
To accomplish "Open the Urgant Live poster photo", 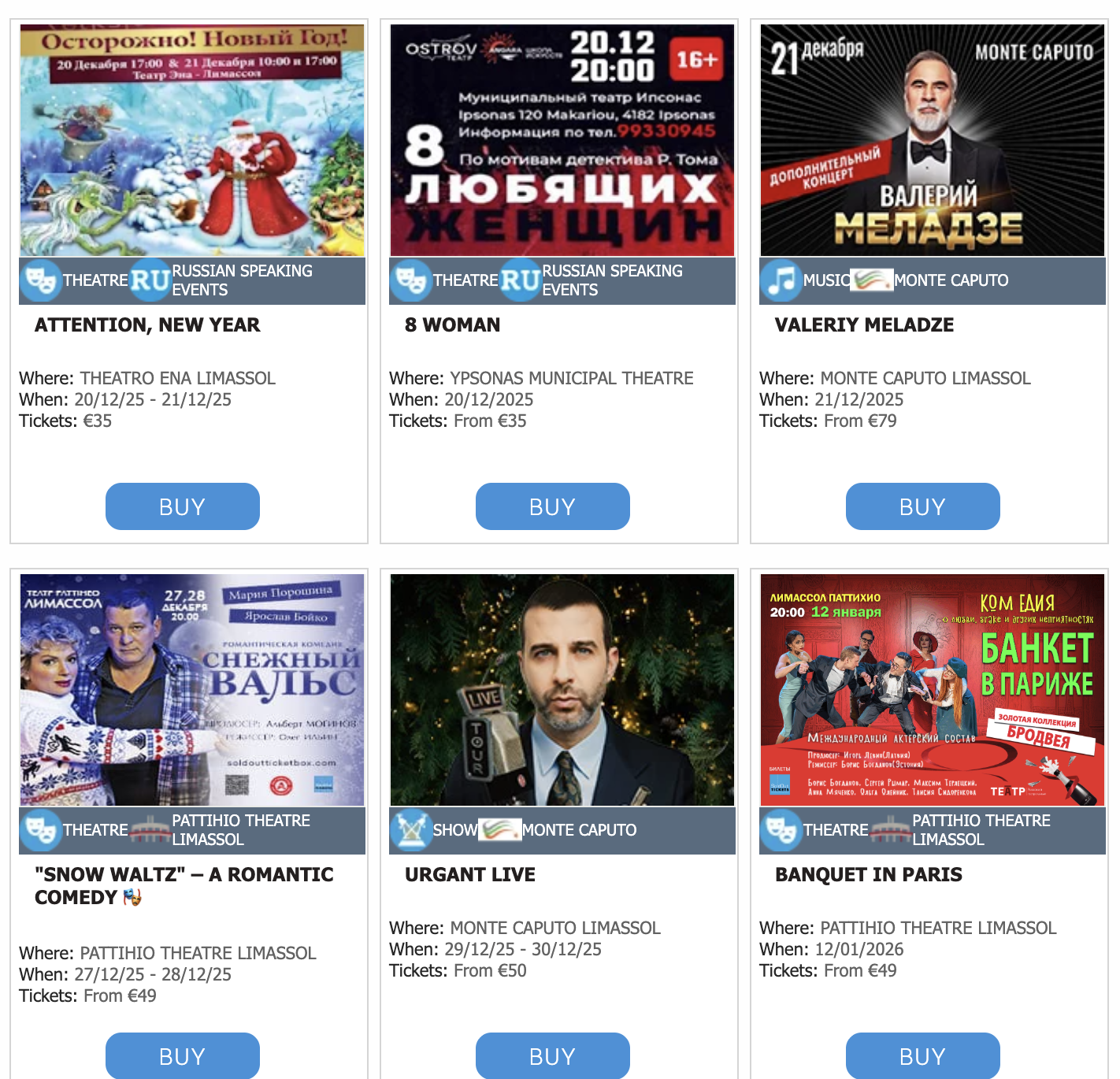I will tap(562, 690).
